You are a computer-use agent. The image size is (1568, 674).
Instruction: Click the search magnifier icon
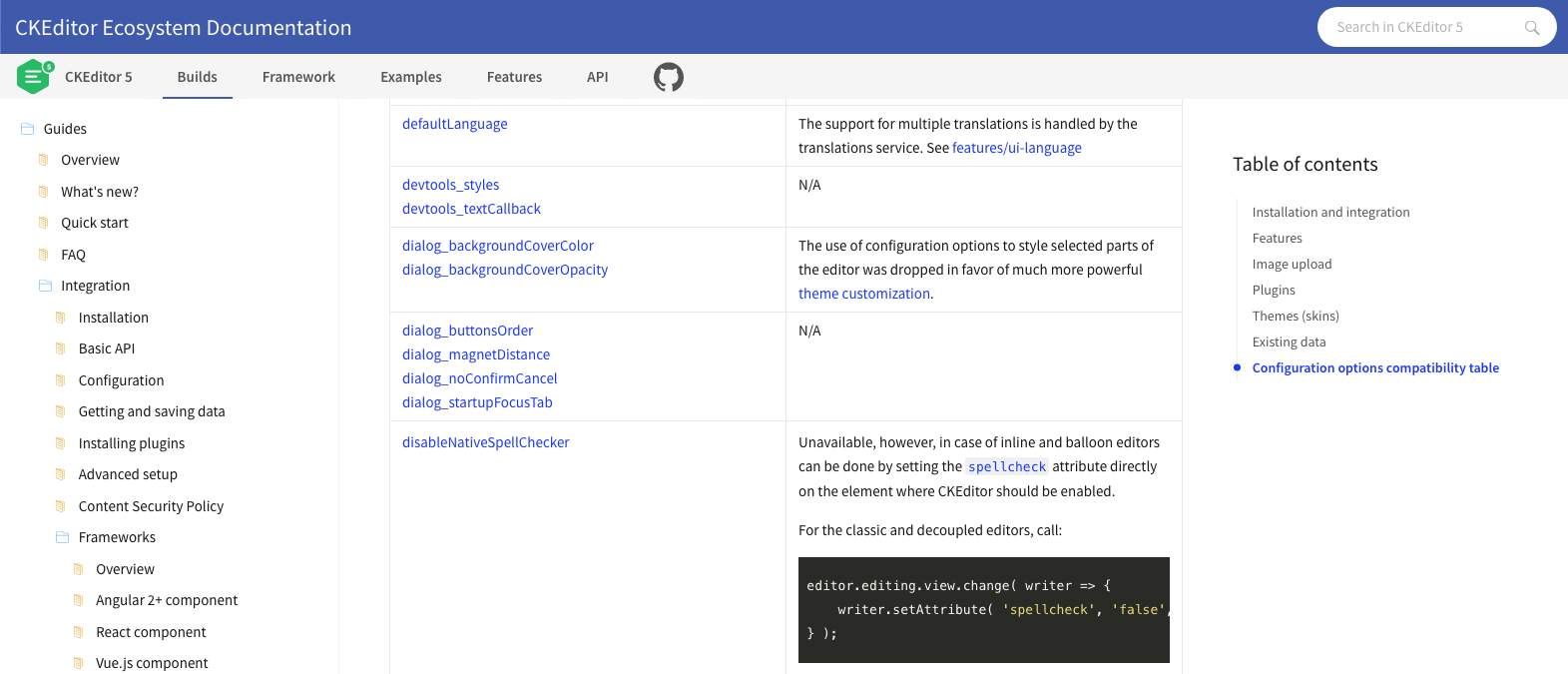pyautogui.click(x=1532, y=28)
